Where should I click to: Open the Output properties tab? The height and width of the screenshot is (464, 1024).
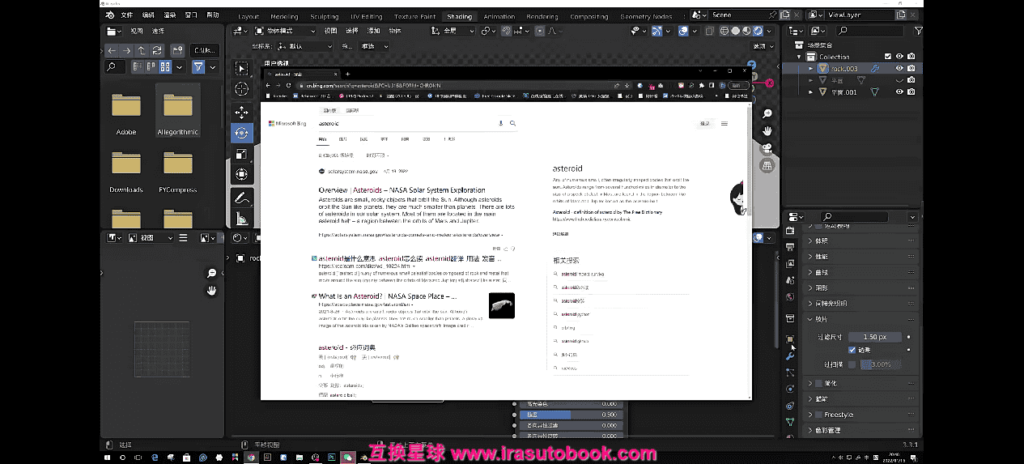(790, 247)
